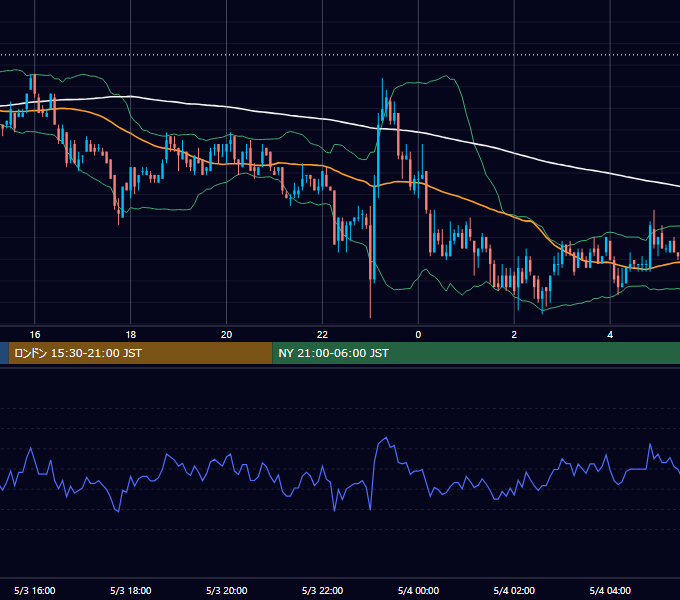Click the 5/4 02:00 date label

[x=514, y=590]
